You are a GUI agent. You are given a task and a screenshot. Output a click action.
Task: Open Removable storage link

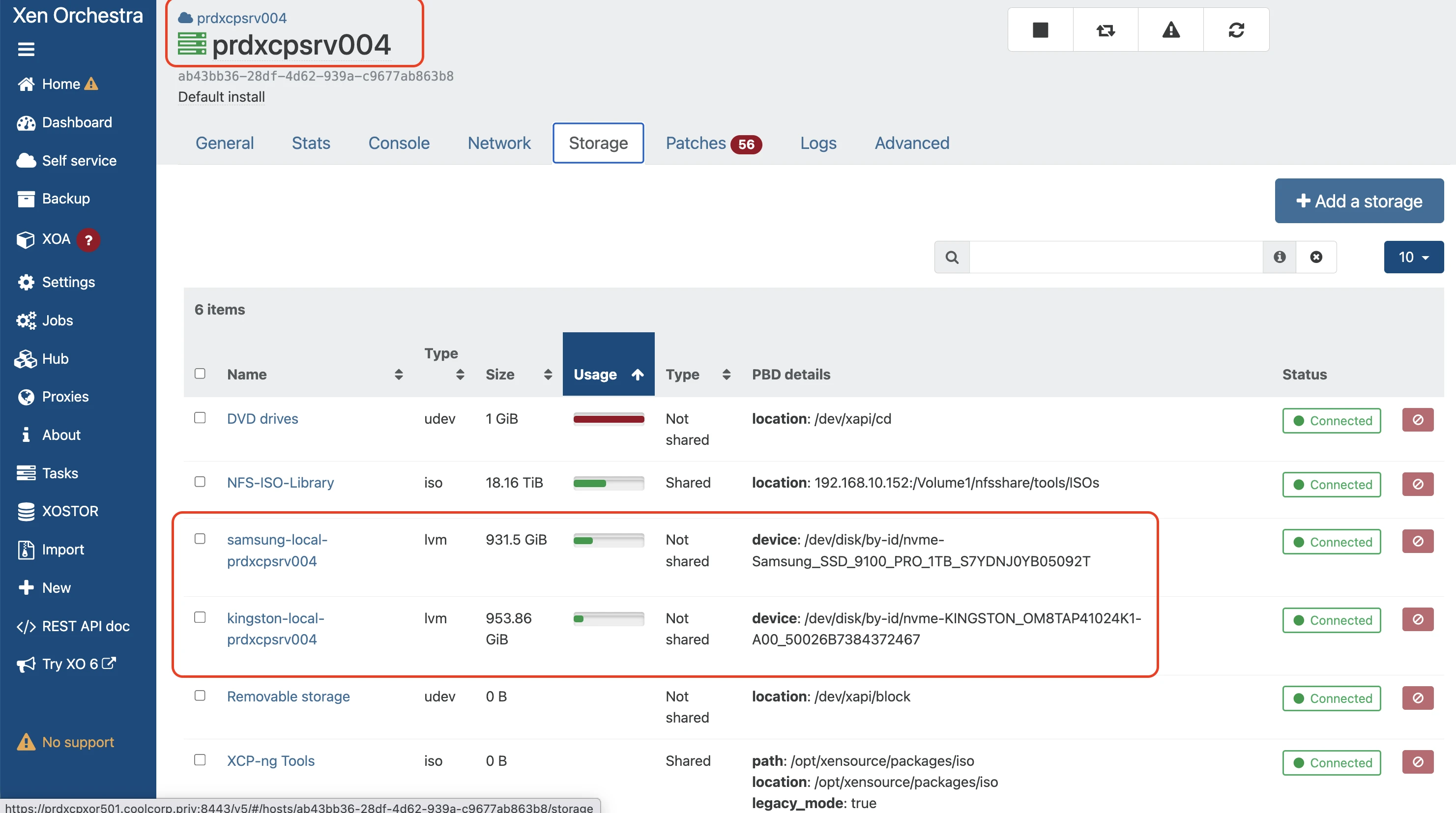tap(288, 696)
